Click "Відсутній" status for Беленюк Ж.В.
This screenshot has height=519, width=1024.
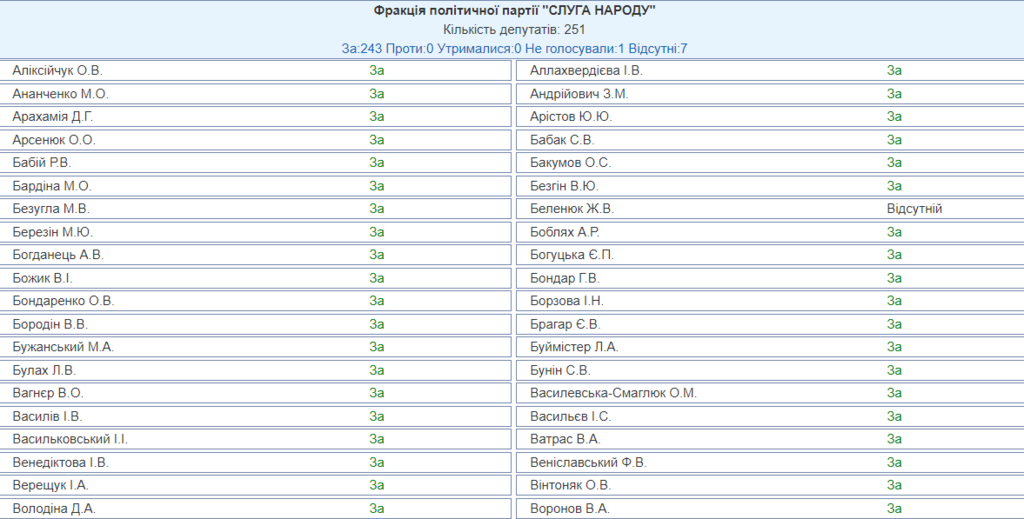pyautogui.click(x=914, y=209)
